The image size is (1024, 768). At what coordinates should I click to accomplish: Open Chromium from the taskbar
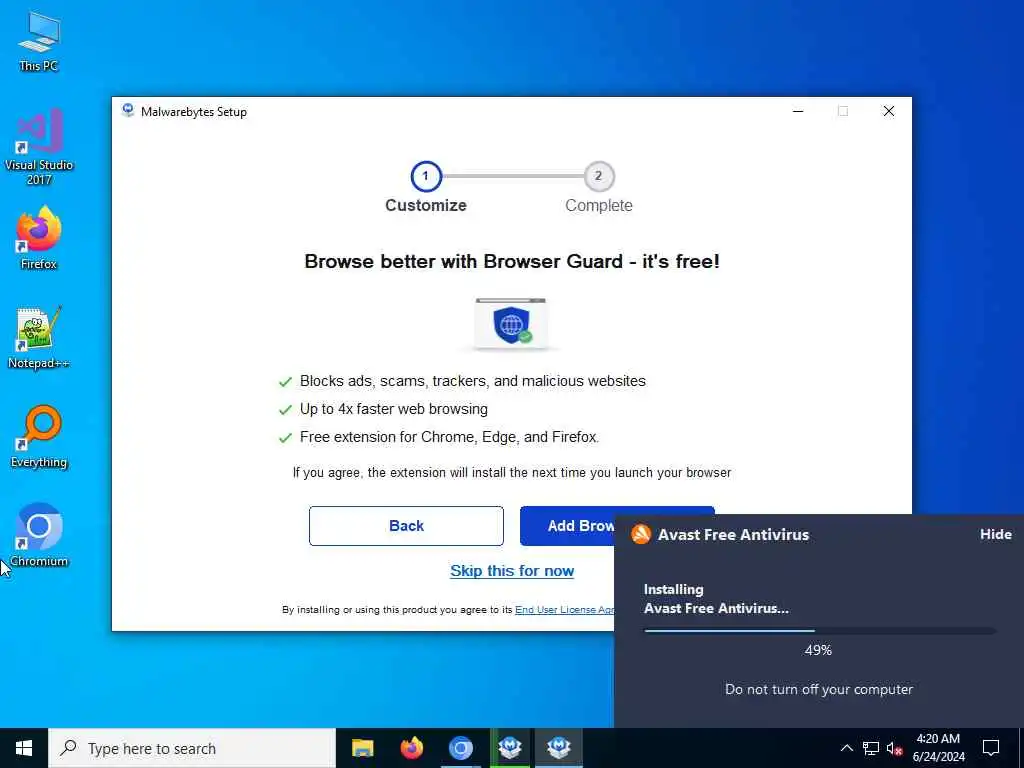tap(460, 748)
